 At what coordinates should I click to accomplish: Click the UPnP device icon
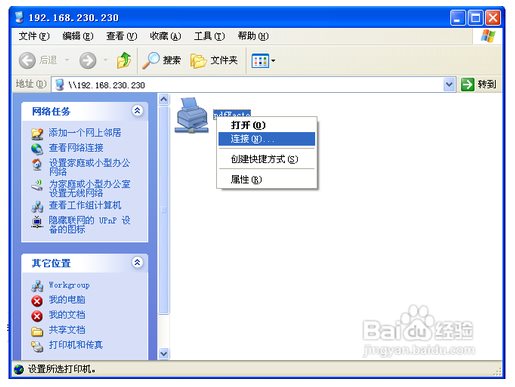click(37, 222)
